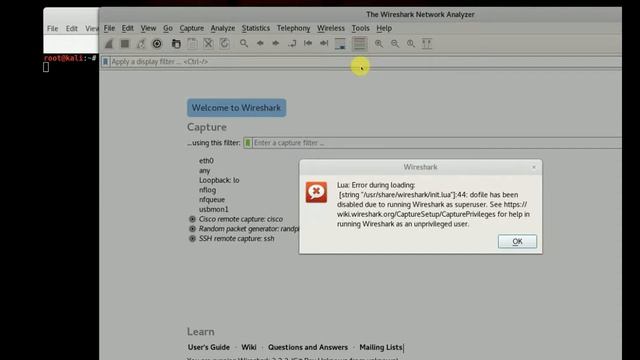Stop the running capture via the square icon
Viewport: 640px width, 360px height.
pos(125,44)
